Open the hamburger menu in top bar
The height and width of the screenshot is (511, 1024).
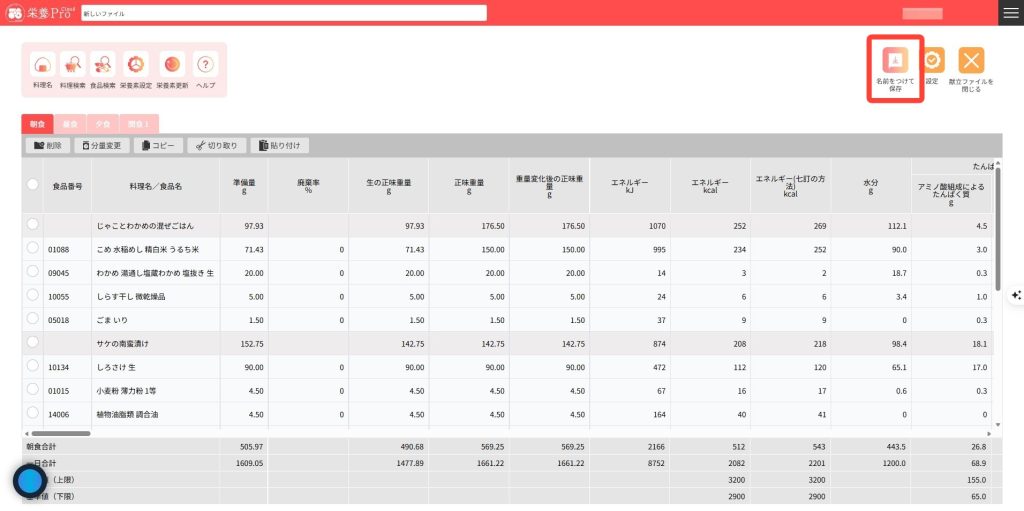point(1010,12)
